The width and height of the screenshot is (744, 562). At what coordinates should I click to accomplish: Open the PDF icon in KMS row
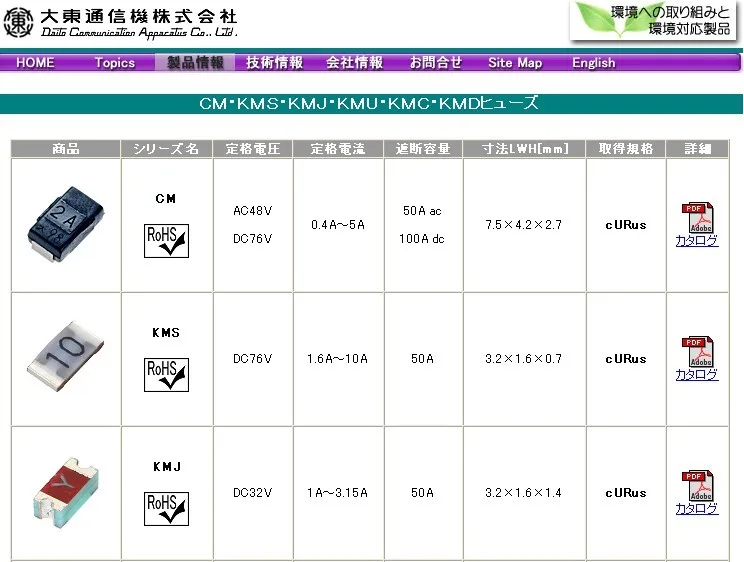697,352
